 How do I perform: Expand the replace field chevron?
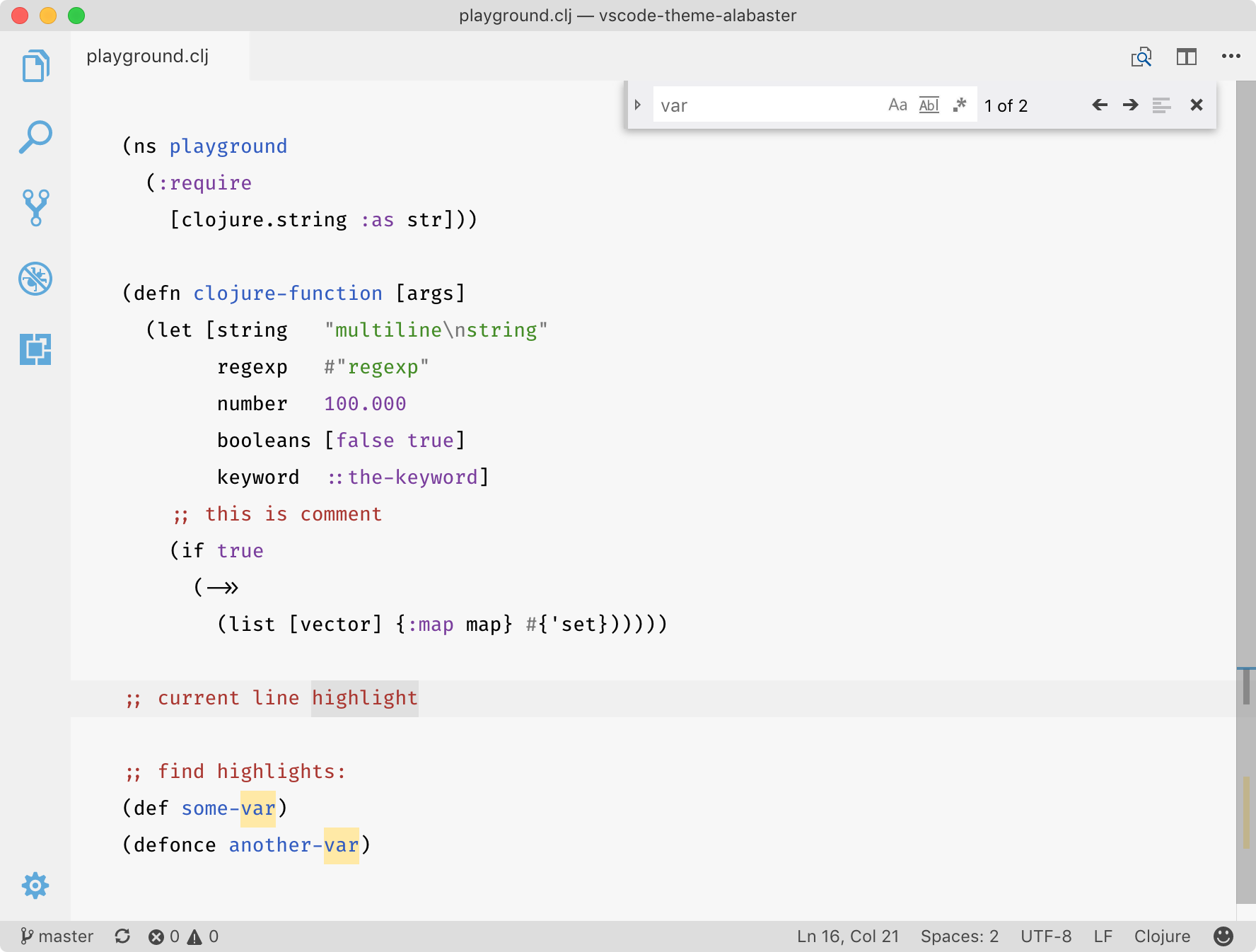pos(637,105)
